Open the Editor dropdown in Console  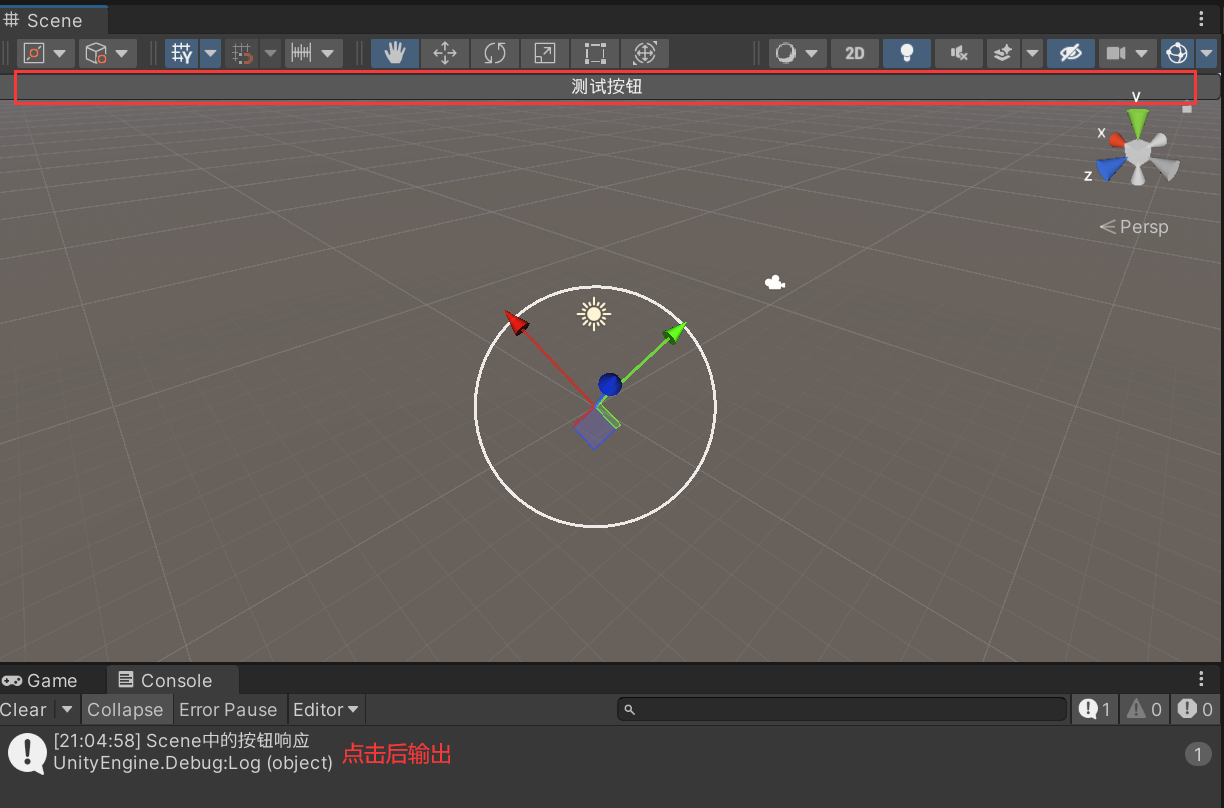point(326,709)
